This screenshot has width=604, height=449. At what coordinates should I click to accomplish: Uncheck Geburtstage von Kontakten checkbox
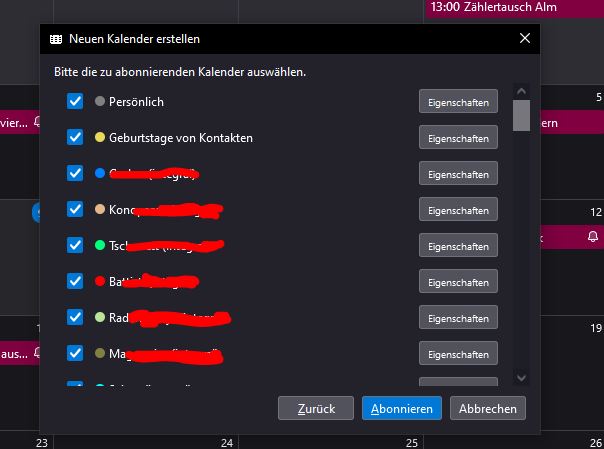coord(75,137)
